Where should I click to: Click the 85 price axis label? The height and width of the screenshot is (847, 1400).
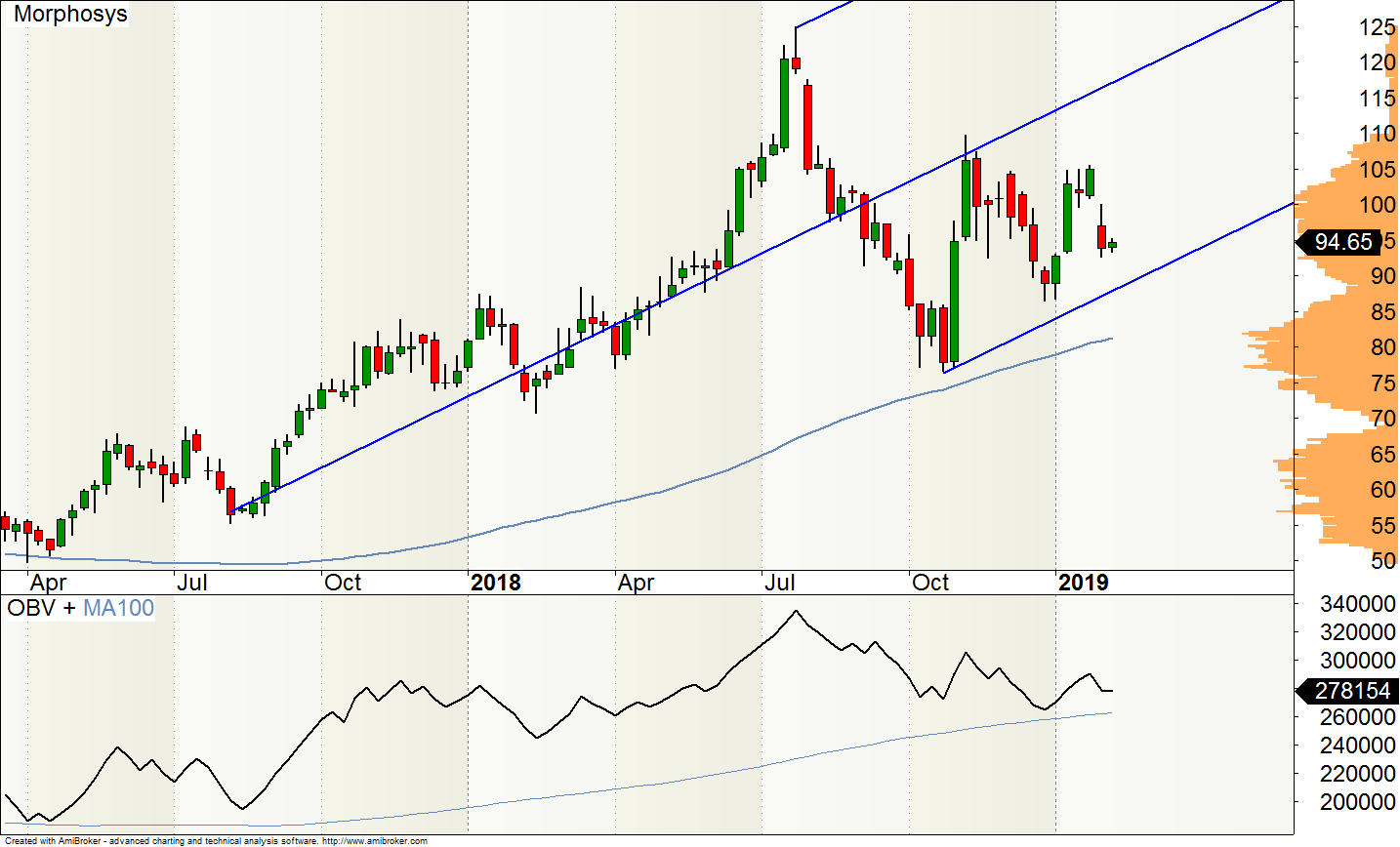click(x=1382, y=312)
